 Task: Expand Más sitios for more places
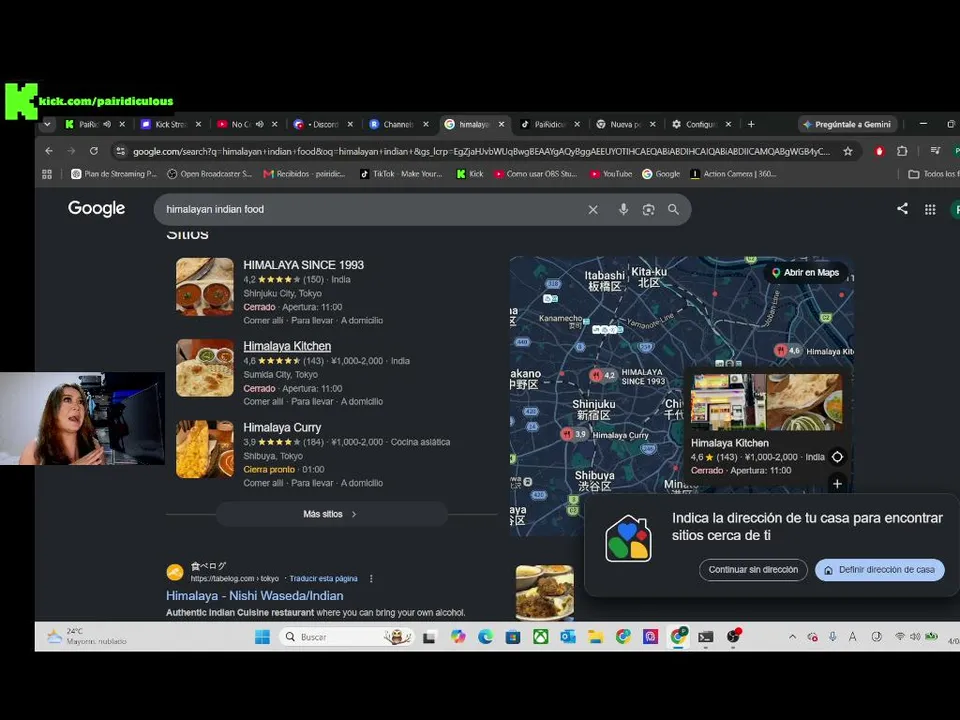pyautogui.click(x=331, y=514)
